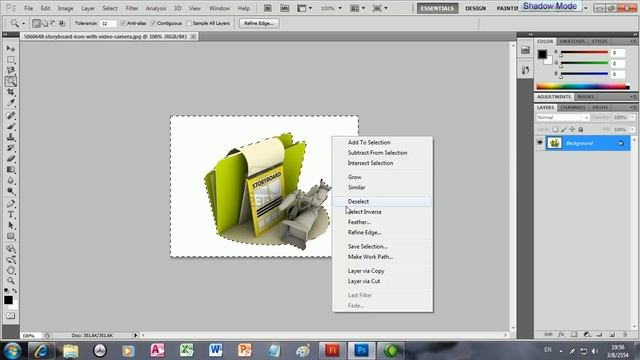This screenshot has height=360, width=640.
Task: Click the Tolerance input field
Action: (x=108, y=24)
